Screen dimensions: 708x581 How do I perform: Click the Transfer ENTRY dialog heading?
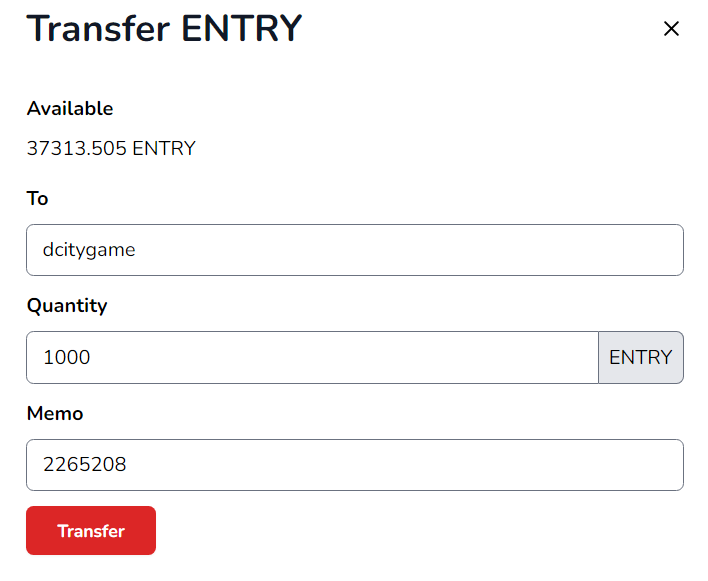click(164, 28)
